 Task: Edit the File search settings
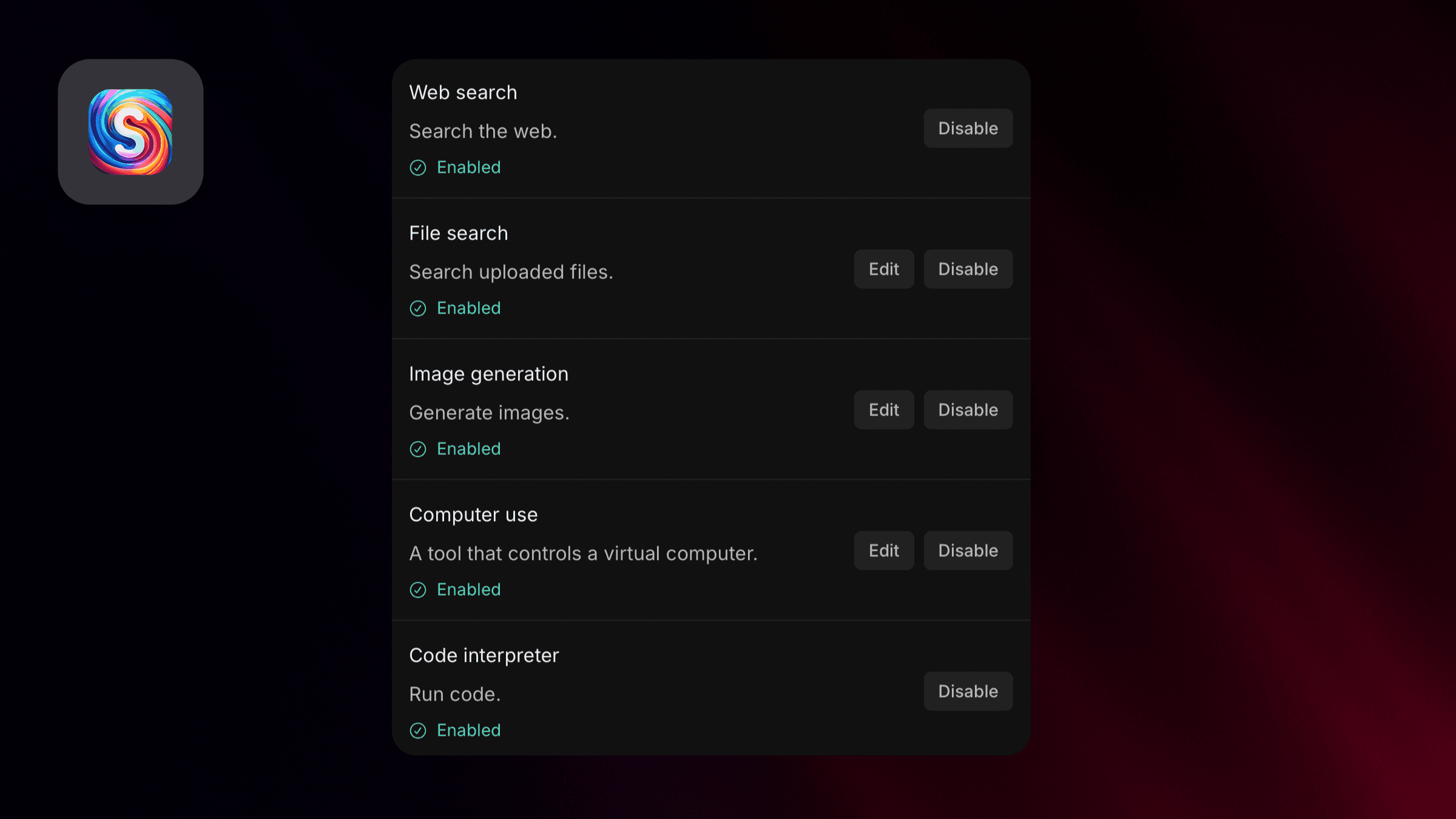(883, 269)
